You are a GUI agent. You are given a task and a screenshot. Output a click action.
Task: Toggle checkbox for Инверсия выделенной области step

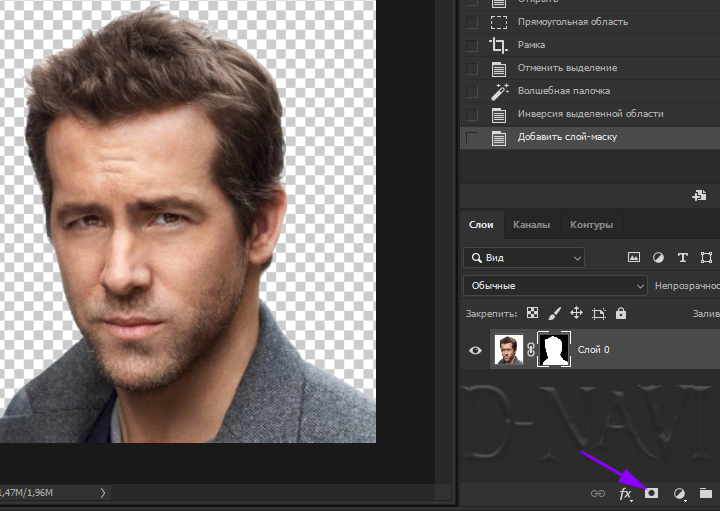(472, 114)
